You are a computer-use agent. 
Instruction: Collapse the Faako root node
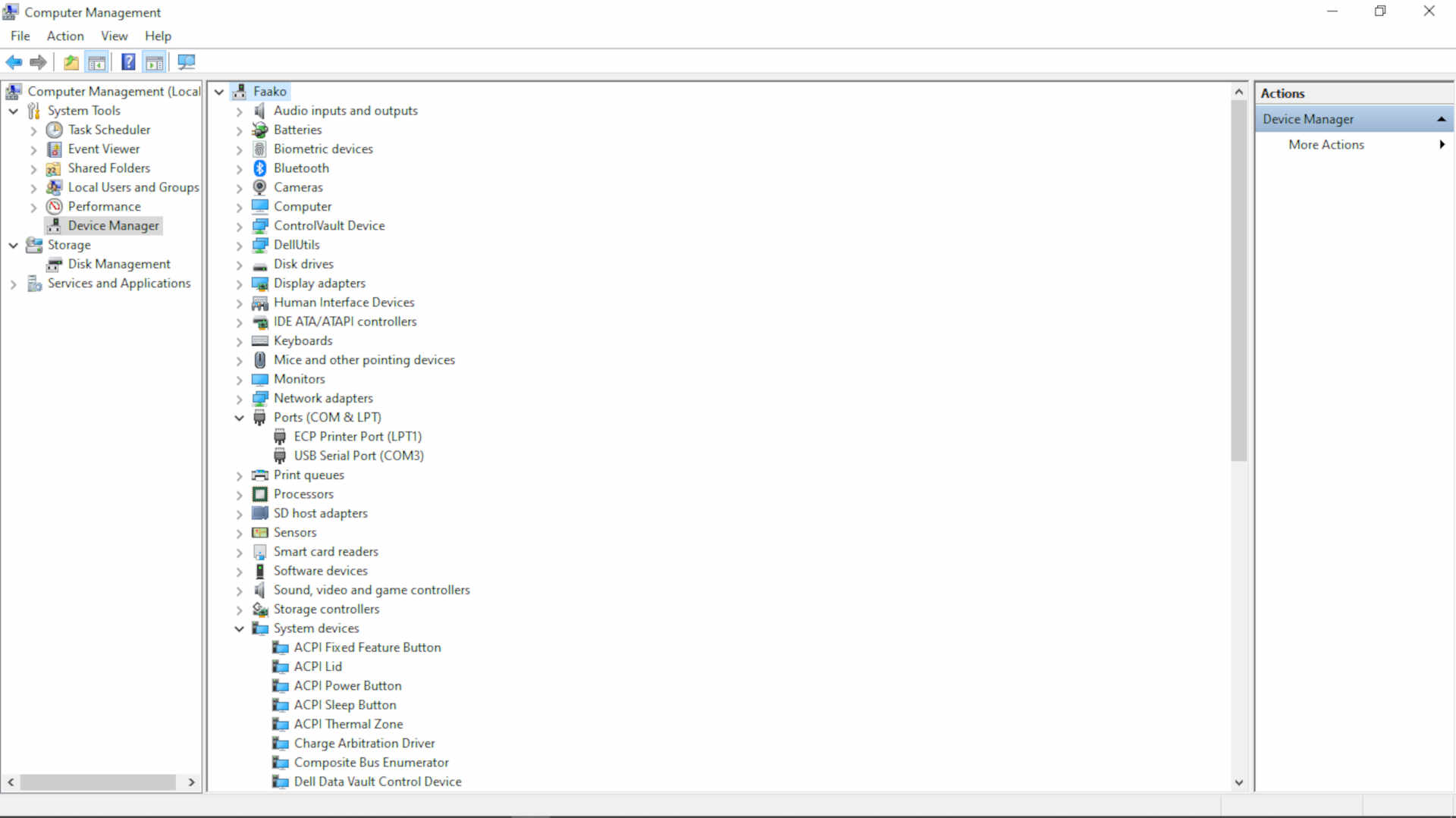click(x=219, y=92)
